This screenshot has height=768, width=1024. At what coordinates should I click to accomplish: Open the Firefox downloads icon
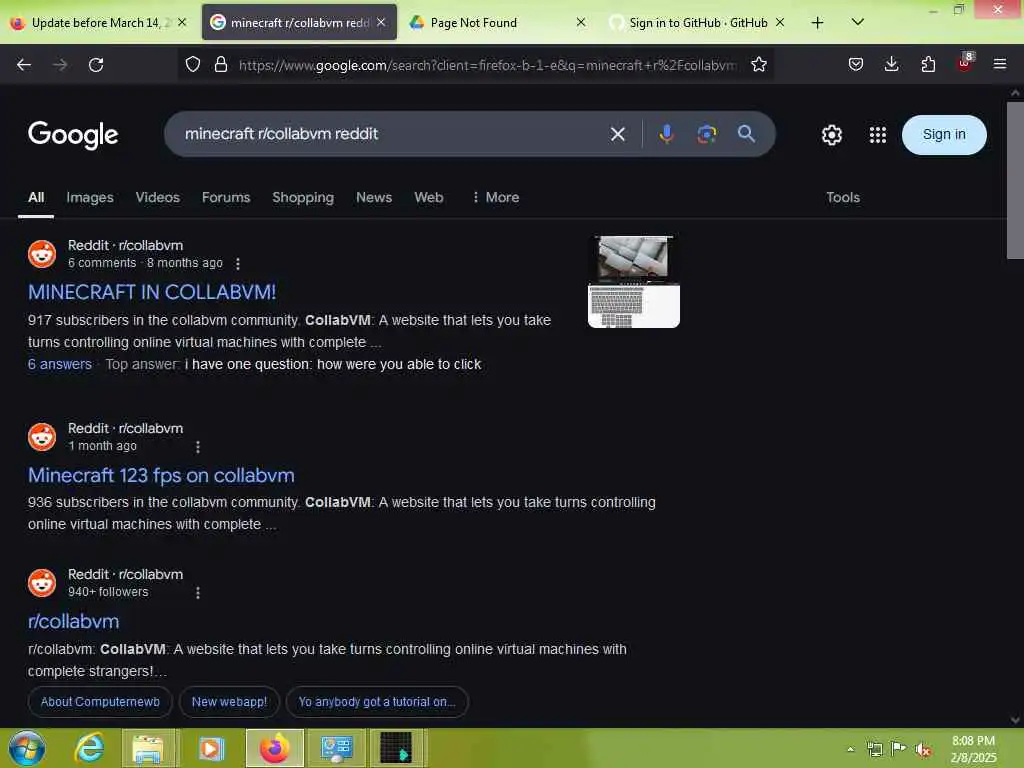pos(891,65)
